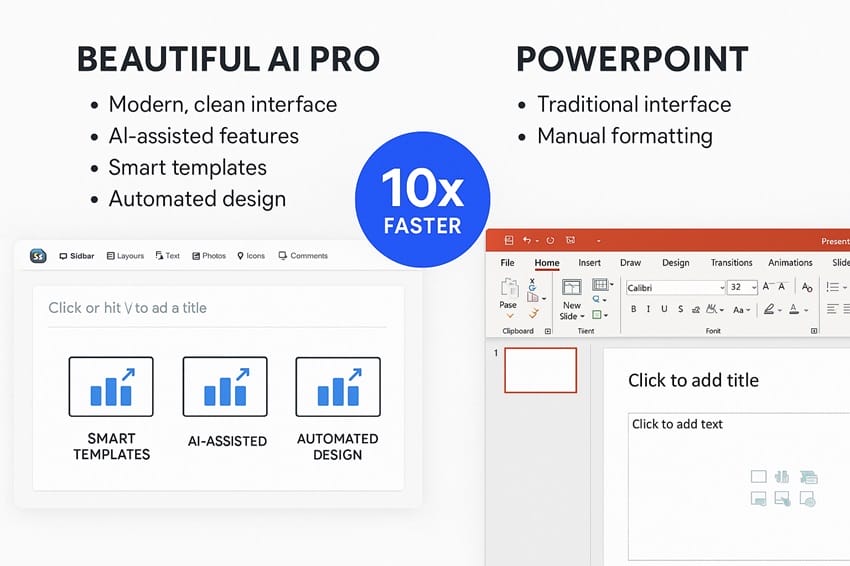
Task: Click the Insert Table placeholder icon
Action: (x=758, y=477)
